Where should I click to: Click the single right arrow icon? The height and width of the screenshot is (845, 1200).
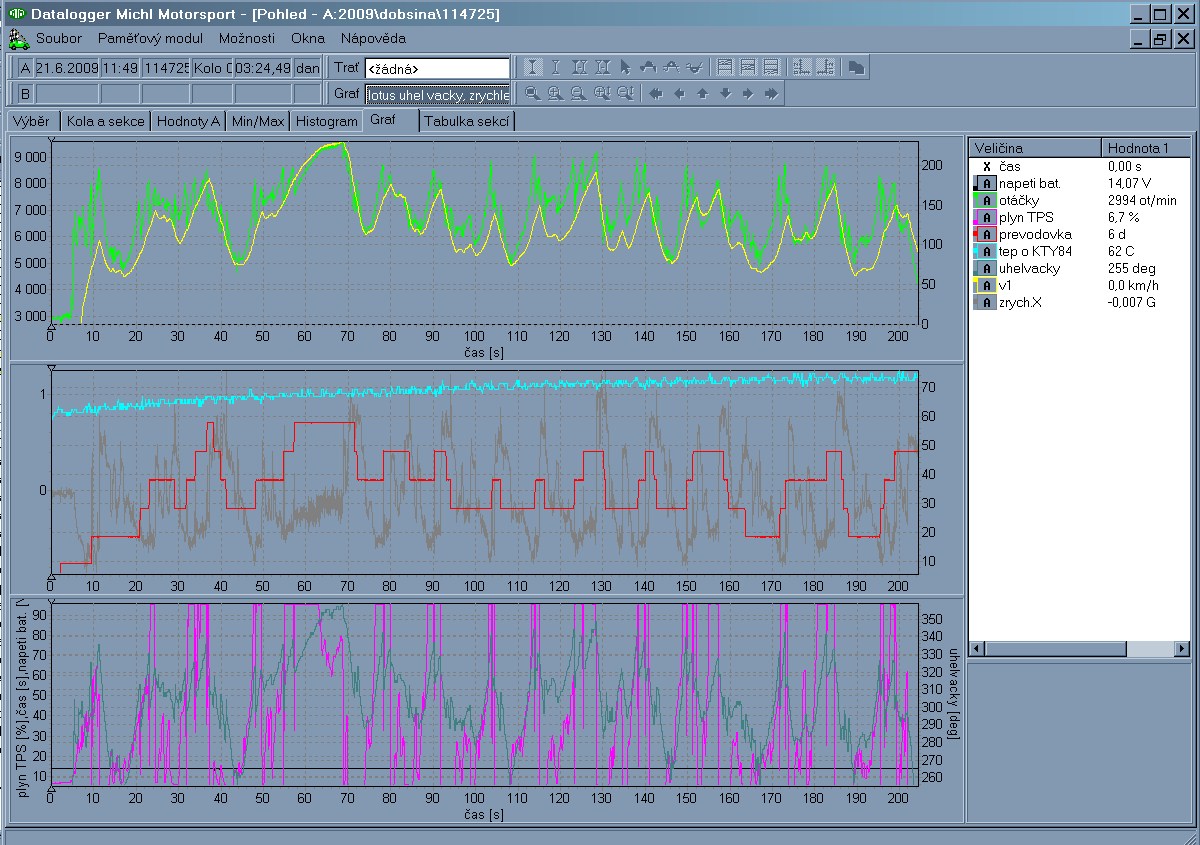point(748,94)
